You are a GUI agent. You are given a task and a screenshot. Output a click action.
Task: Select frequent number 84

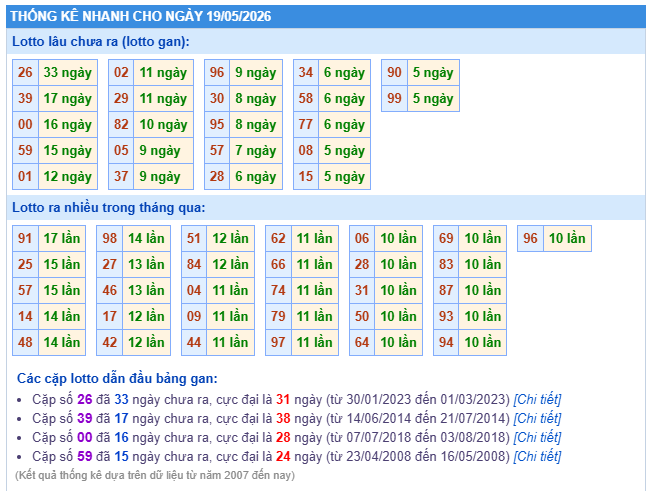point(194,265)
